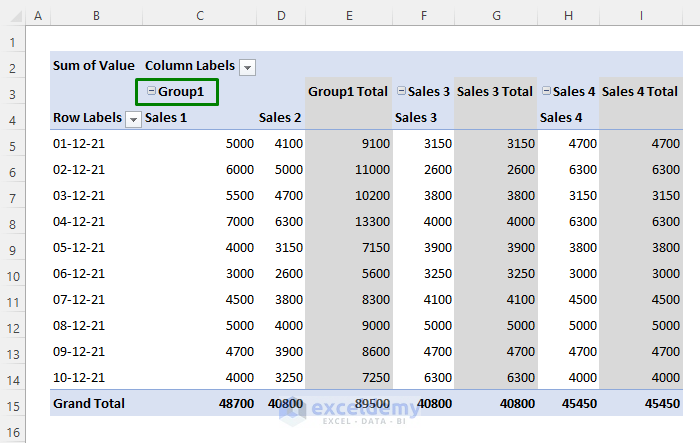
Task: Select column C header
Action: pos(200,16)
